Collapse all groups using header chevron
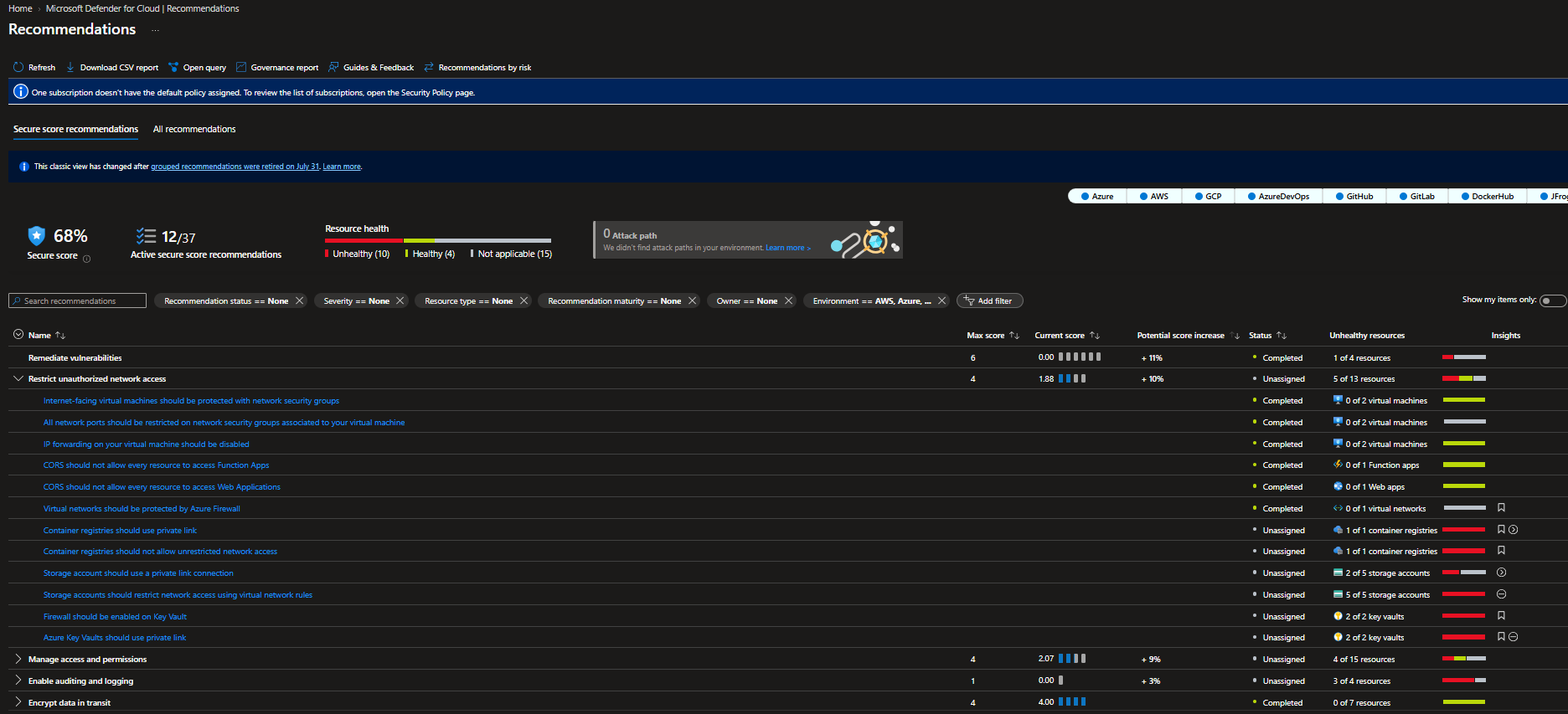The width and height of the screenshot is (1568, 714). click(x=18, y=334)
